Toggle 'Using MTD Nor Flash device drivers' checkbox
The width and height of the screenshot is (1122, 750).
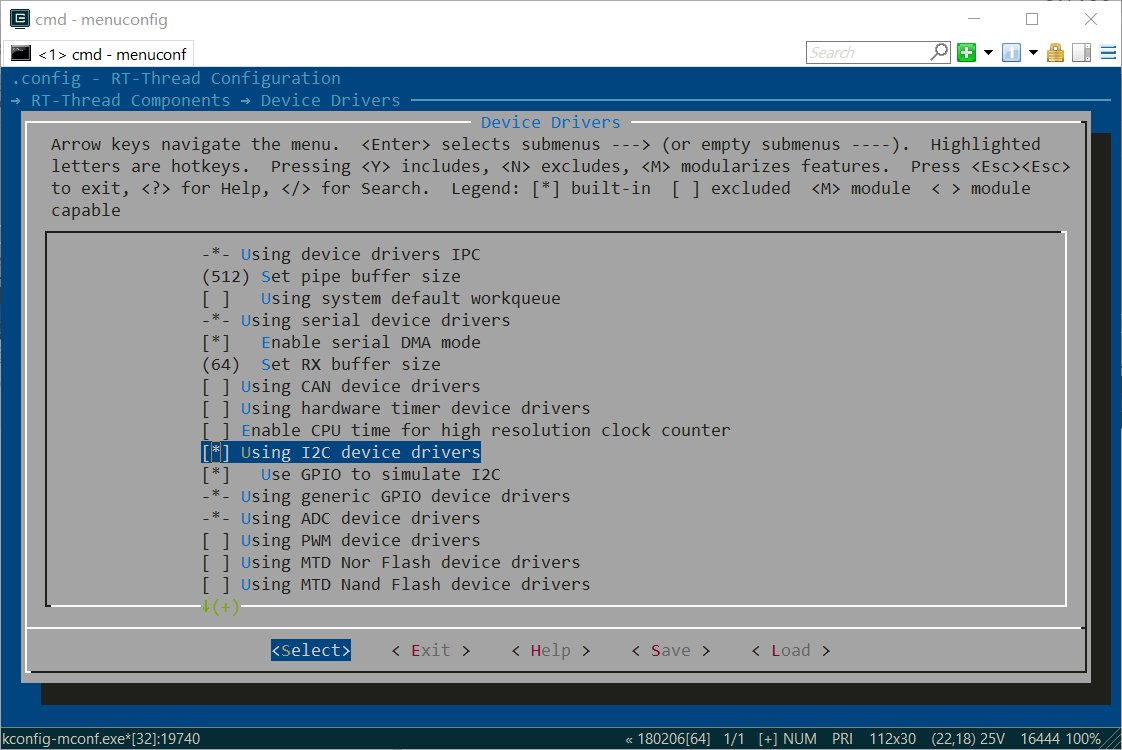click(216, 562)
